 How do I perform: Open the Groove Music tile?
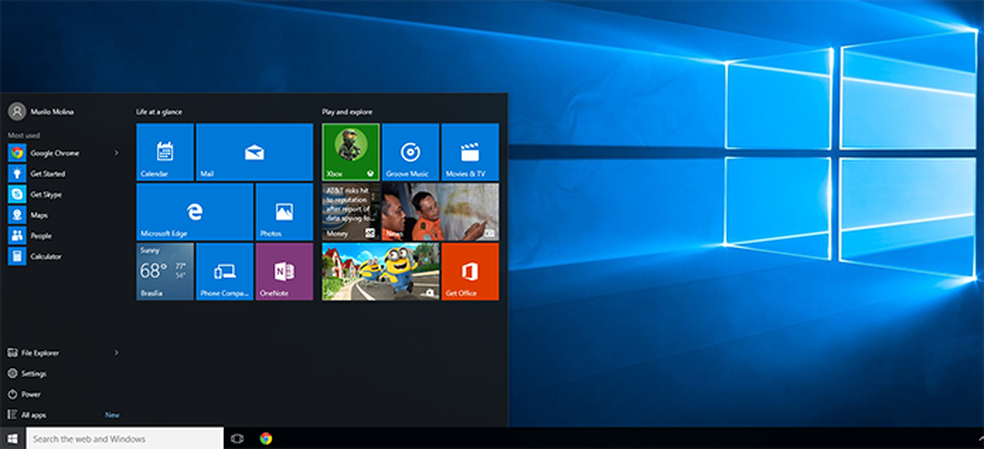pyautogui.click(x=410, y=152)
